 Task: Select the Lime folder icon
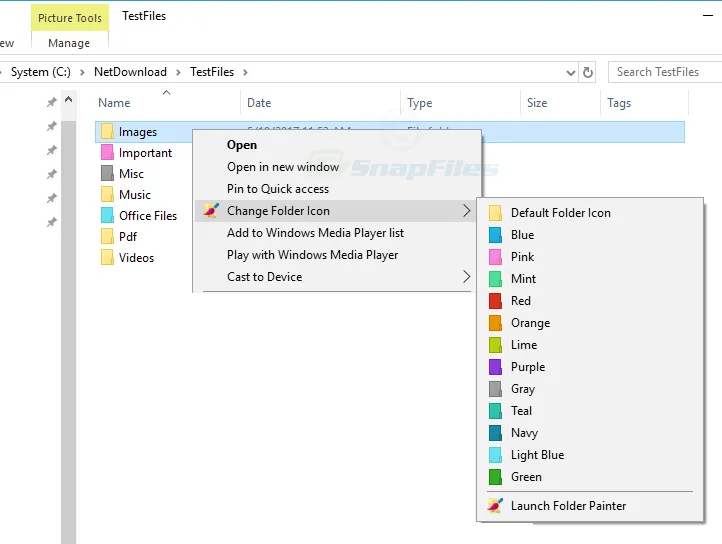[x=495, y=345]
